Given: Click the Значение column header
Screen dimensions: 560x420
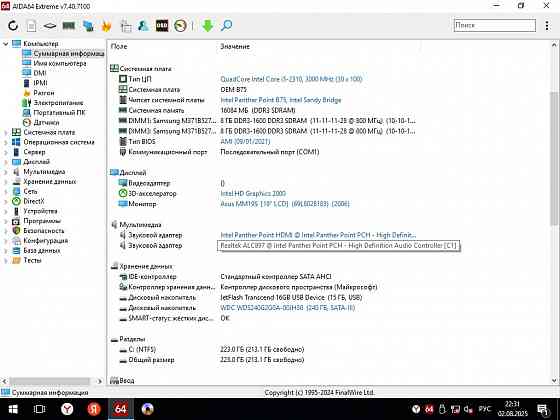Looking at the screenshot, I should pyautogui.click(x=235, y=46).
